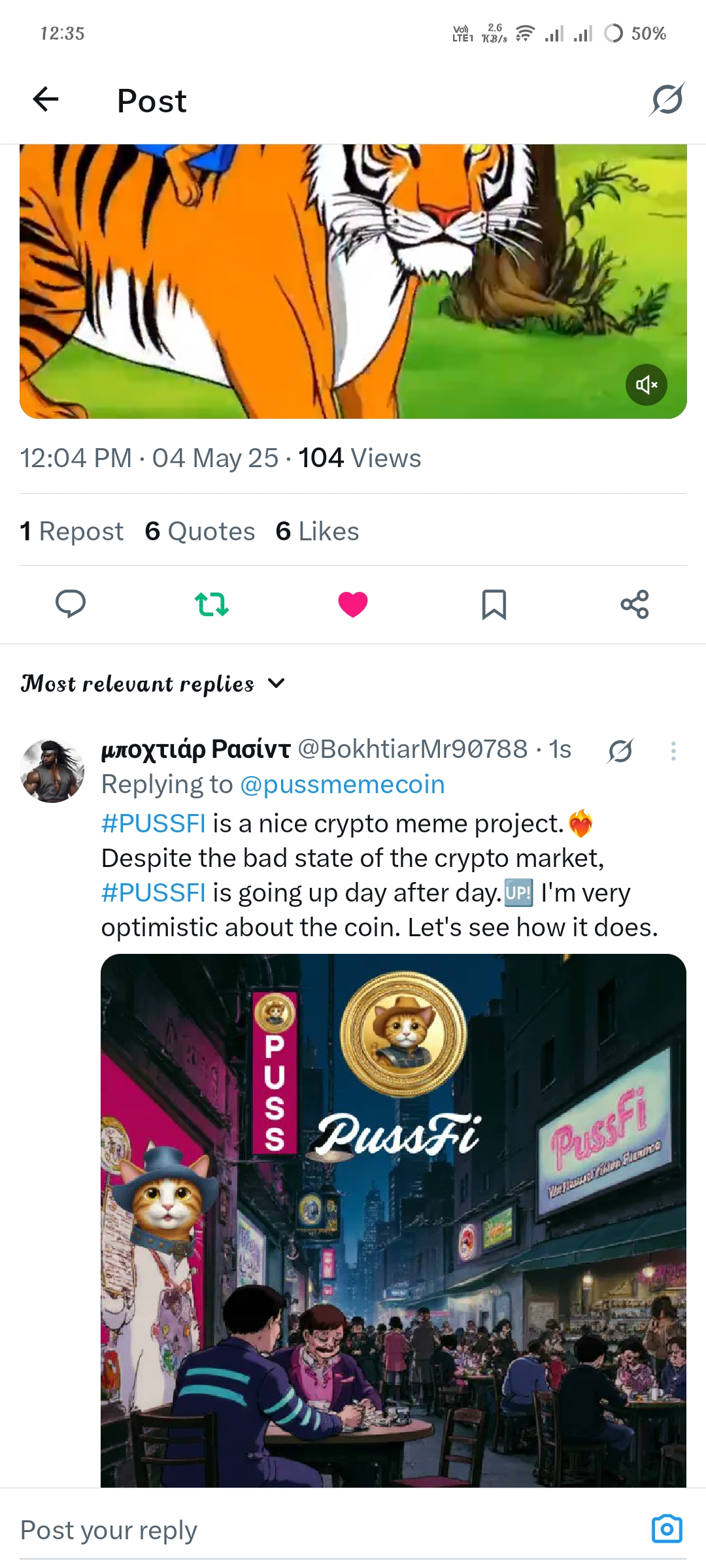Open the share icon for the post
Viewport: 706px width, 1568px height.
pyautogui.click(x=635, y=604)
